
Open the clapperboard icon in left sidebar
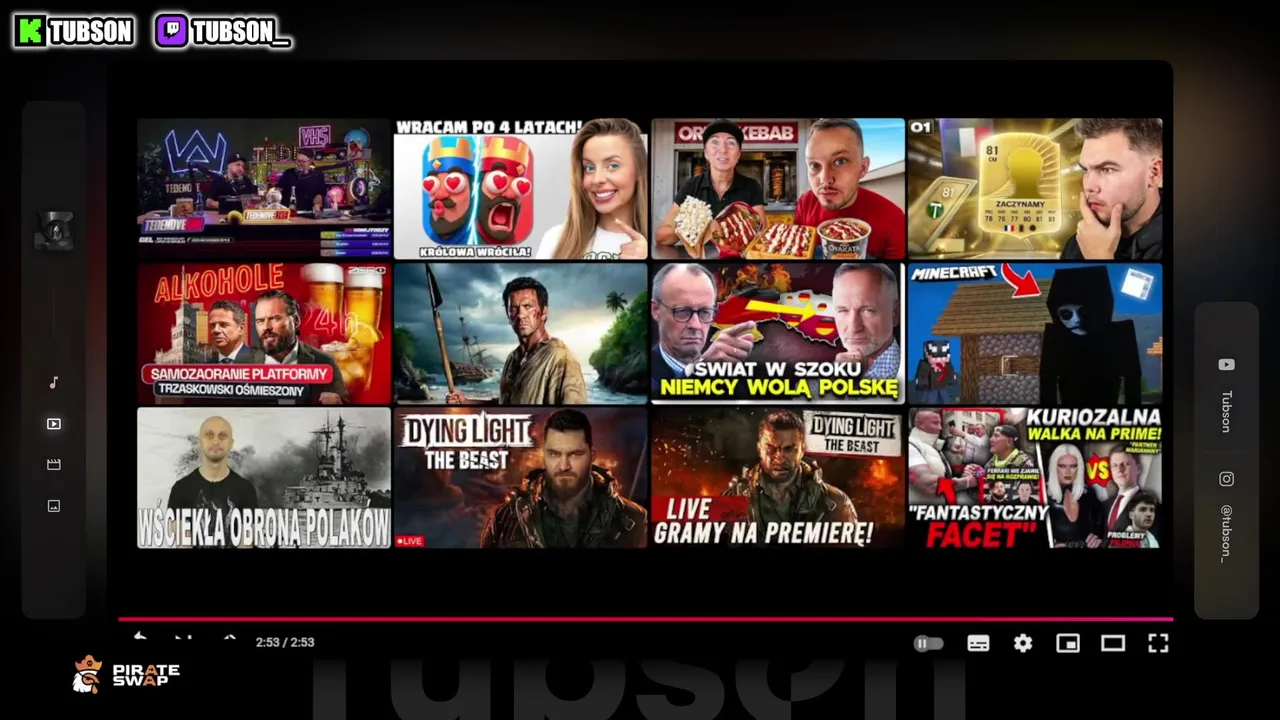[x=54, y=465]
